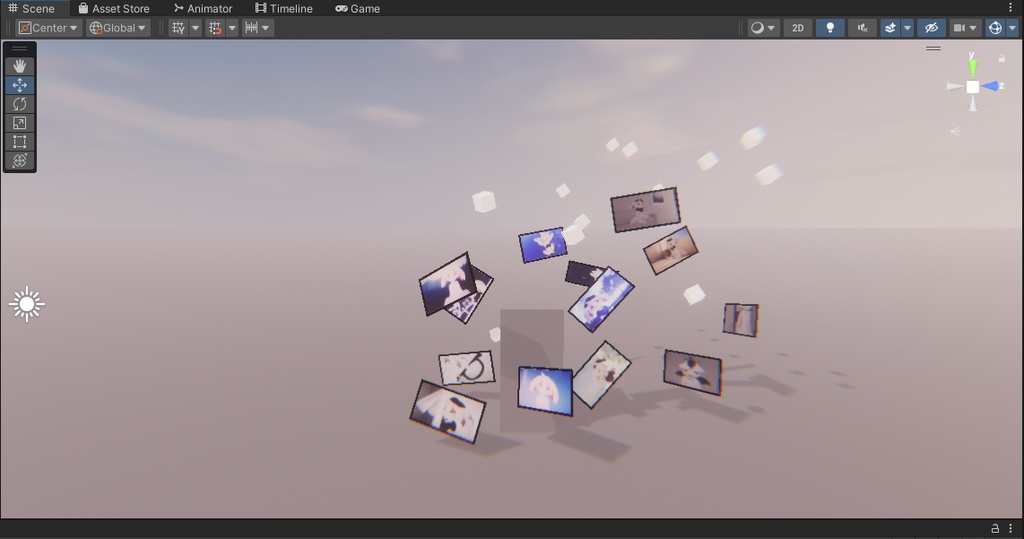
Task: Select the directional light sun gizmo
Action: [x=27, y=304]
